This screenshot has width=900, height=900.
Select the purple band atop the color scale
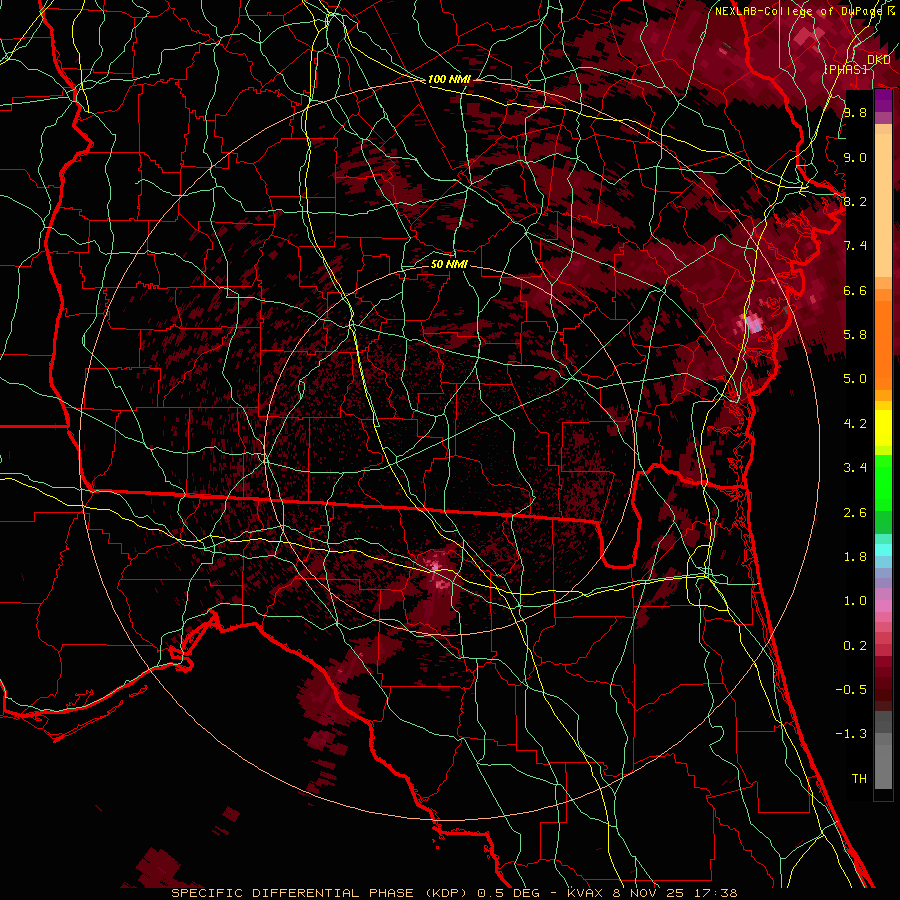click(x=883, y=101)
